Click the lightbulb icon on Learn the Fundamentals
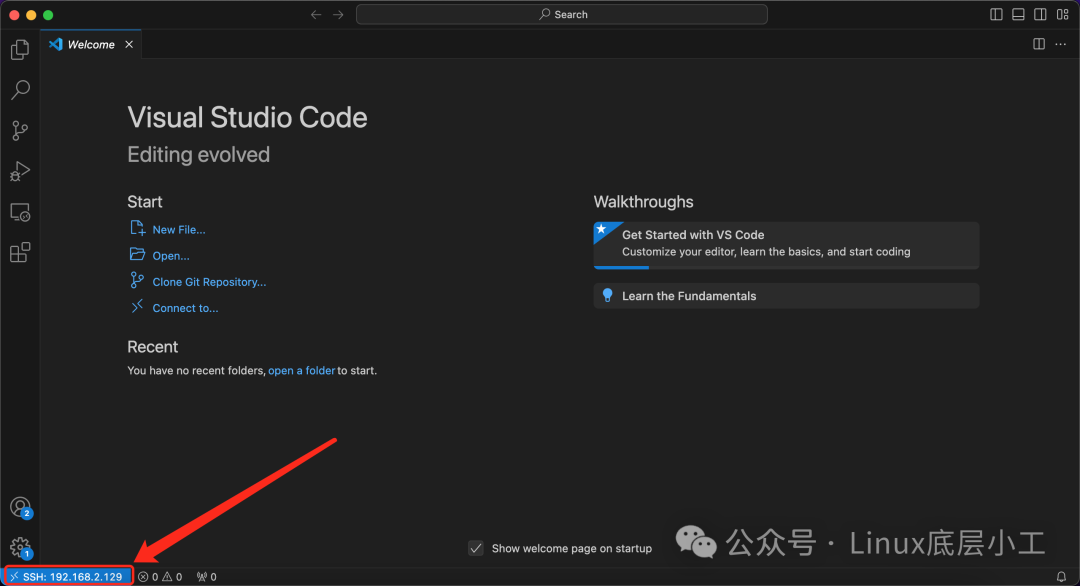The width and height of the screenshot is (1080, 586). coord(608,295)
